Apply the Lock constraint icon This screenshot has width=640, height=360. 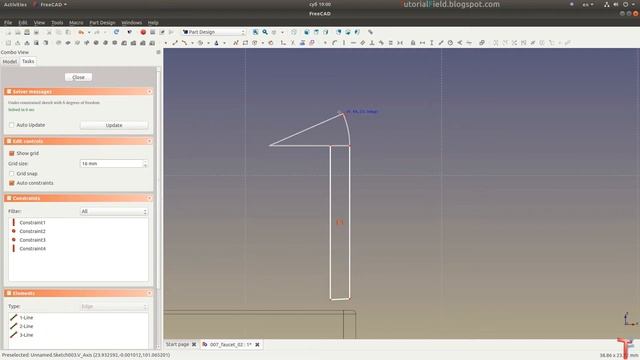[413, 43]
